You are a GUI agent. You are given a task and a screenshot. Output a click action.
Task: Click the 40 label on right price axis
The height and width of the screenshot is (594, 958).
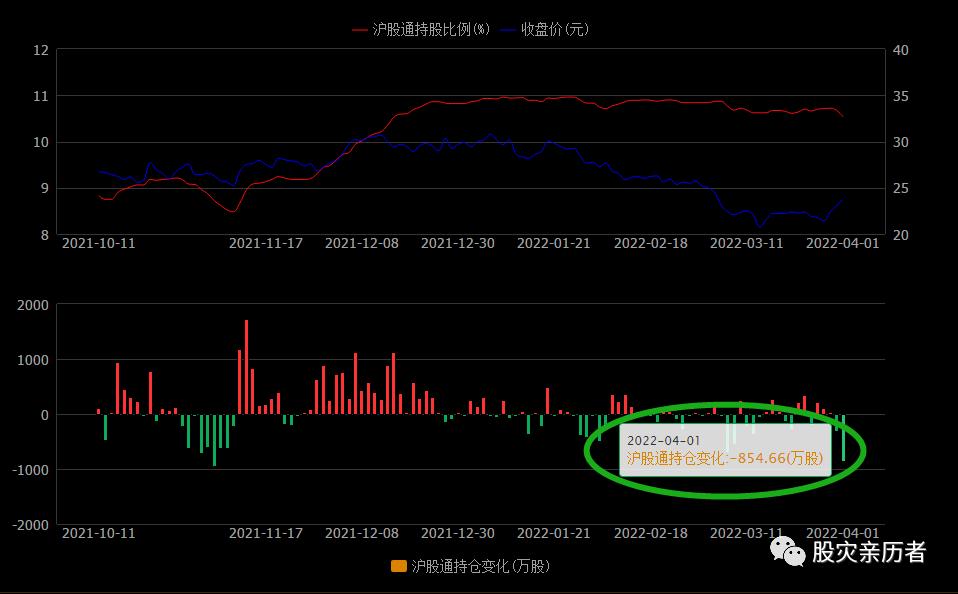(x=900, y=50)
